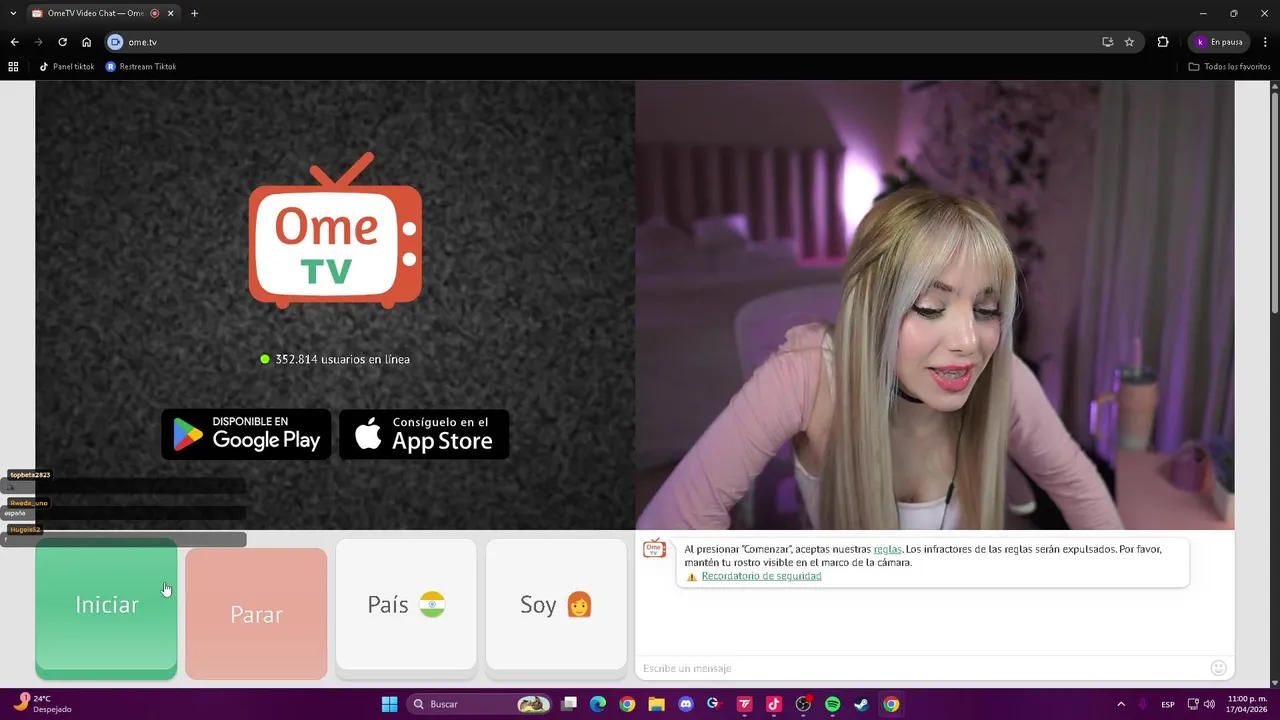Click the browser home icon
The height and width of the screenshot is (720, 1280).
click(86, 42)
